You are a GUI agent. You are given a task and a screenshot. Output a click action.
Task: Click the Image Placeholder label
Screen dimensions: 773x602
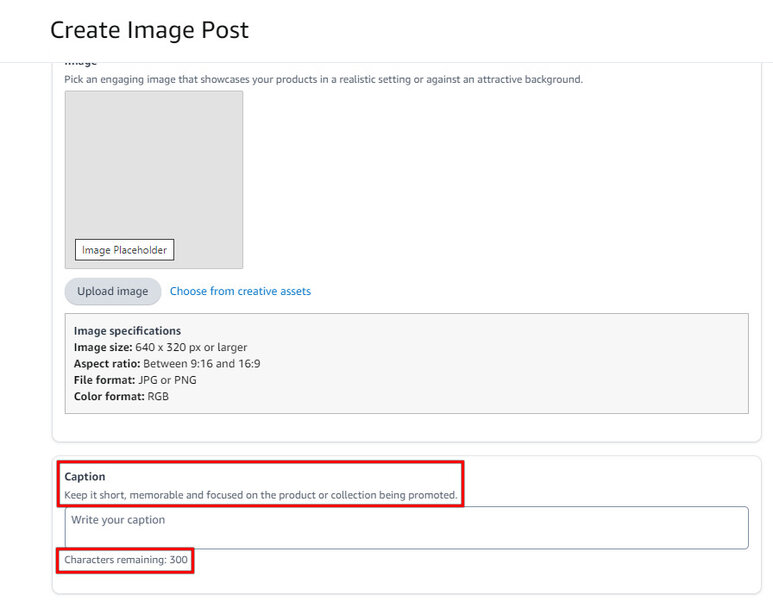click(124, 250)
